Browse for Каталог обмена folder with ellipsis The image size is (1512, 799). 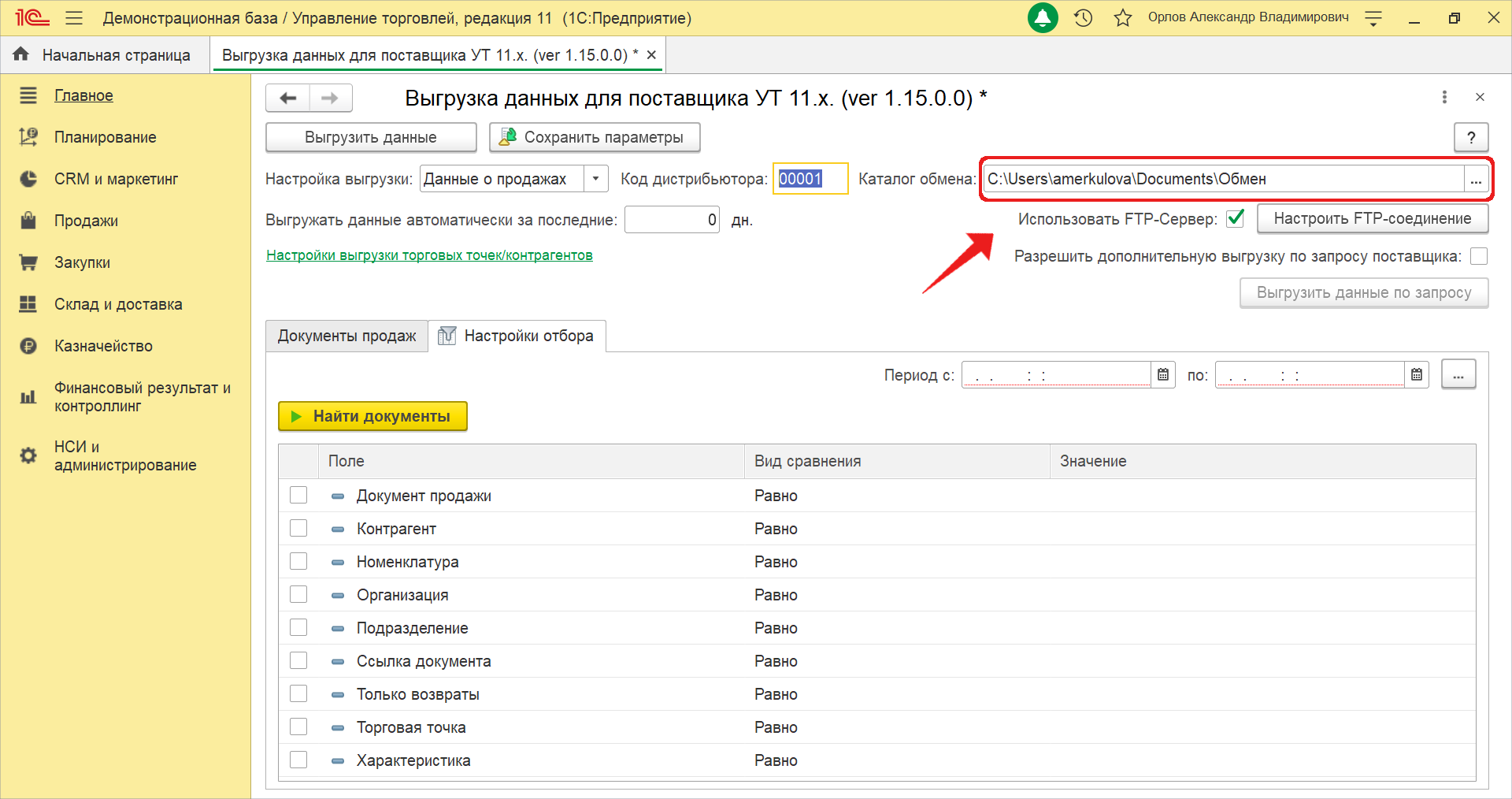point(1475,179)
